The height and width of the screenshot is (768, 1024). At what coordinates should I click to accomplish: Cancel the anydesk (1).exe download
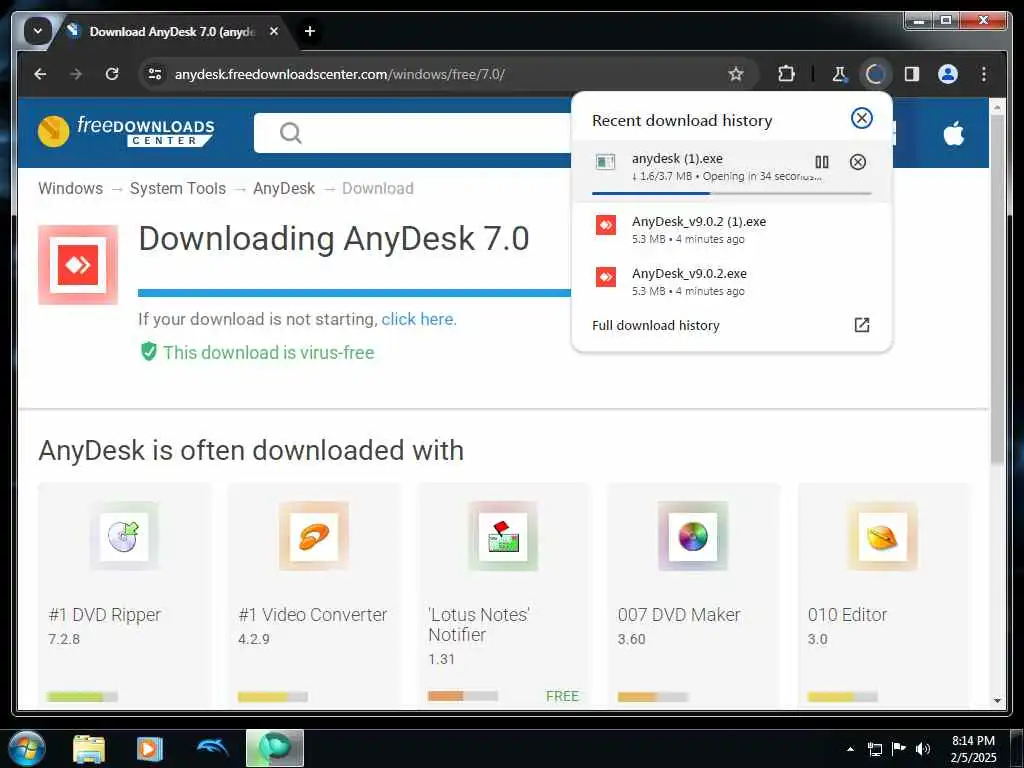pos(857,162)
